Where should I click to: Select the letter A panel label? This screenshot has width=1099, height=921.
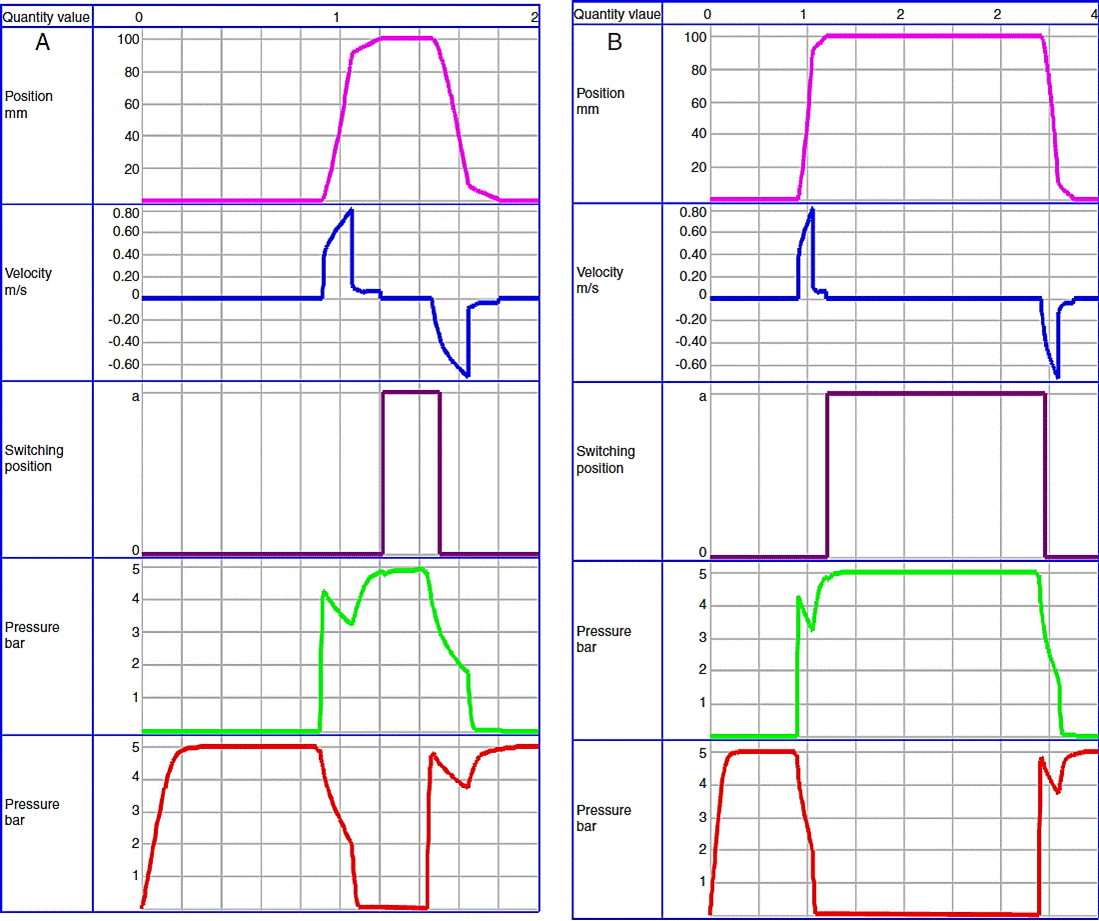click(x=42, y=42)
